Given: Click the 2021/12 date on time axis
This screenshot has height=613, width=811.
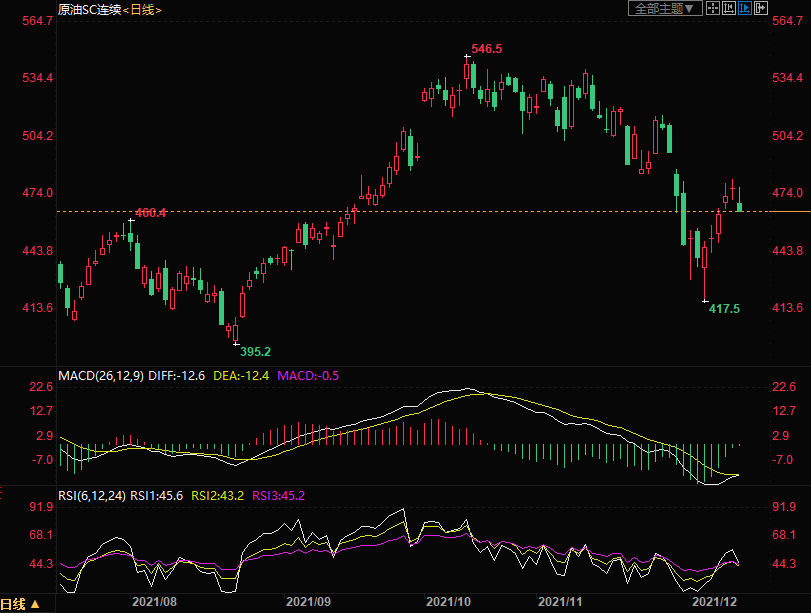Looking at the screenshot, I should (x=716, y=602).
